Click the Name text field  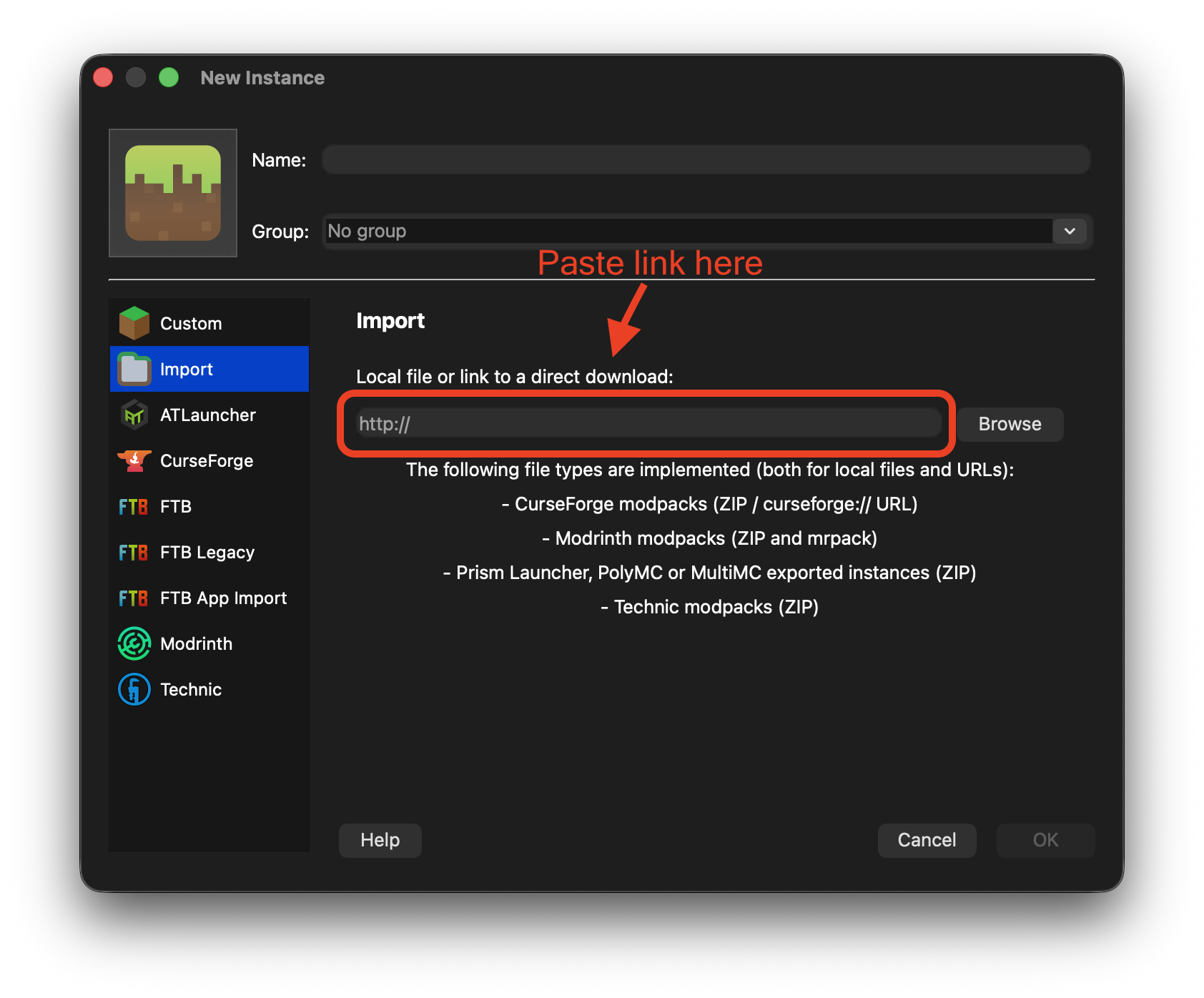tap(706, 159)
